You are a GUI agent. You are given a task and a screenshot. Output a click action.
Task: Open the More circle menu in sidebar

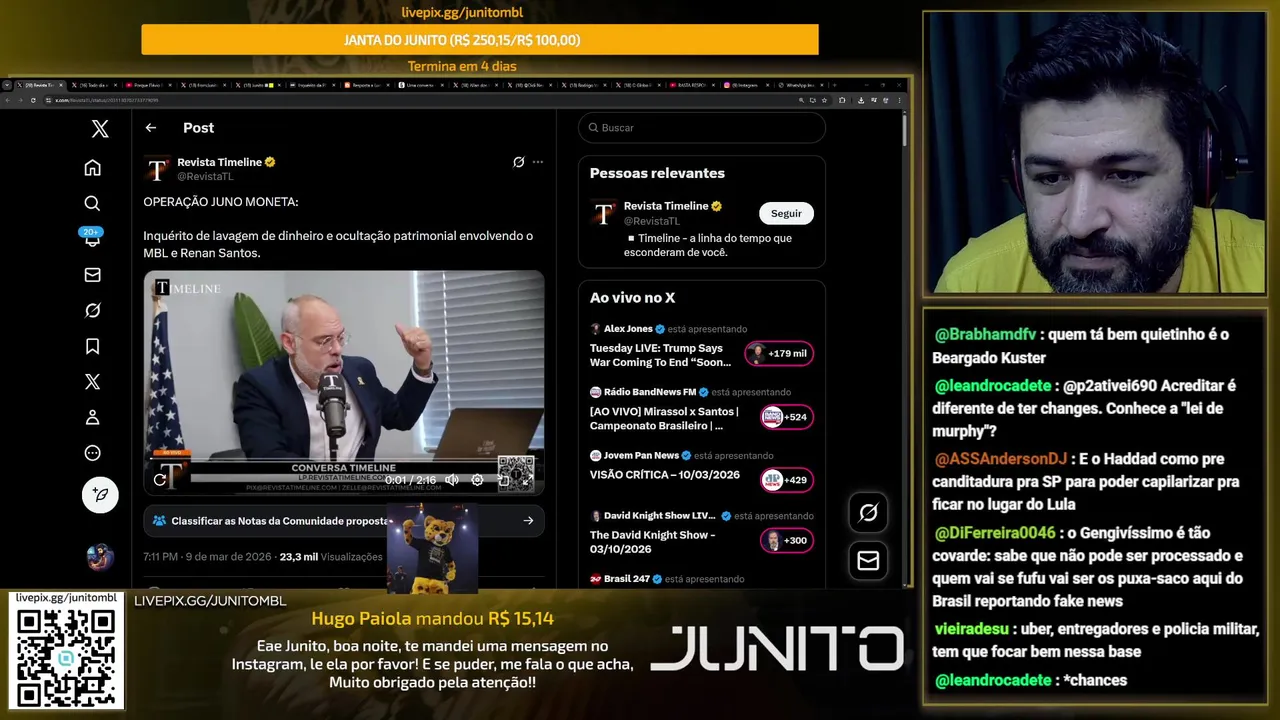pyautogui.click(x=92, y=453)
